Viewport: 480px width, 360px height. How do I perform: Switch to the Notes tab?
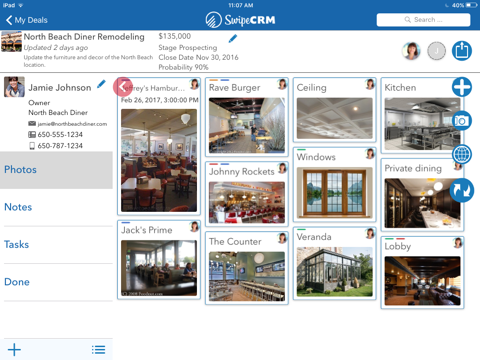click(x=56, y=207)
